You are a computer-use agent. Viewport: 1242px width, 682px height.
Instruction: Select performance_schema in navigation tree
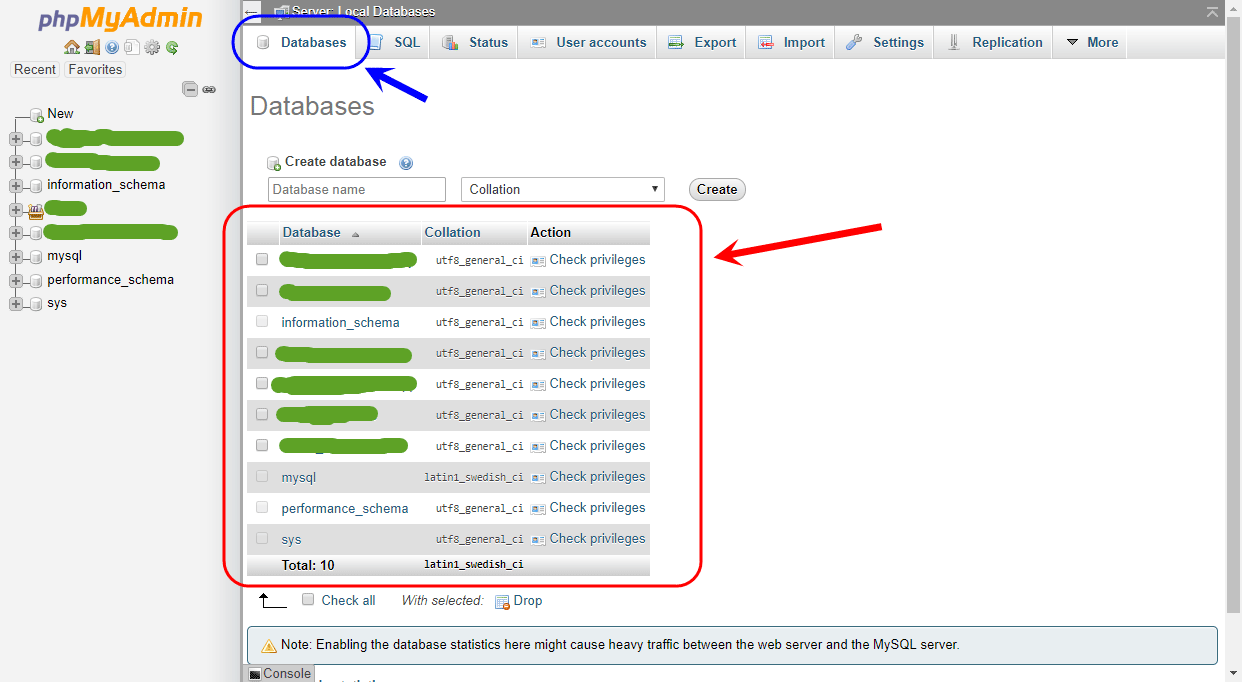pos(110,280)
